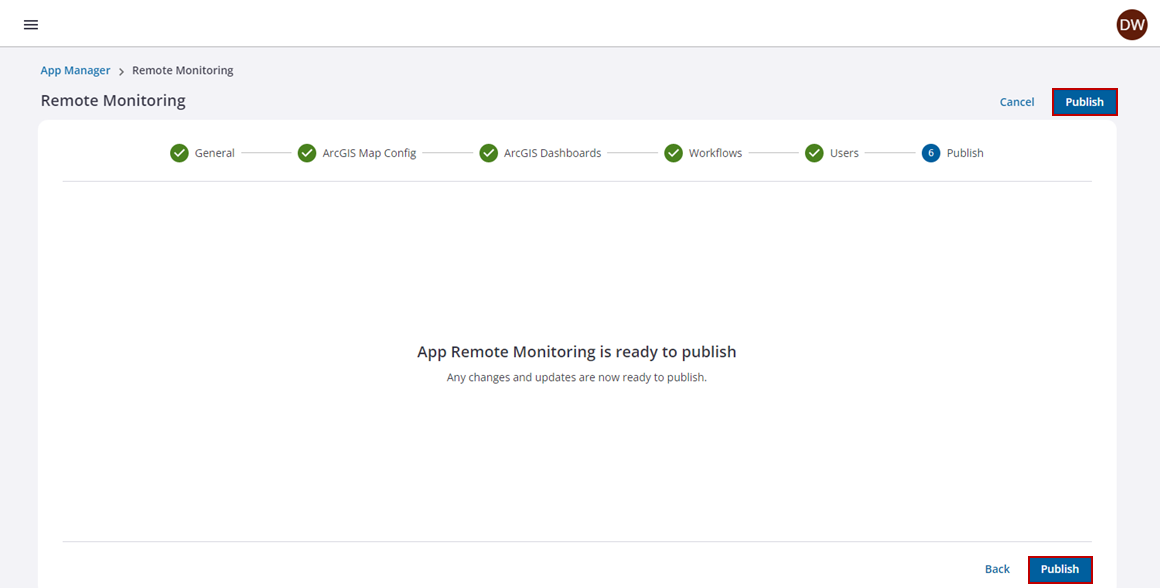Open the DW user avatar menu
This screenshot has height=588, width=1160.
tap(1131, 25)
